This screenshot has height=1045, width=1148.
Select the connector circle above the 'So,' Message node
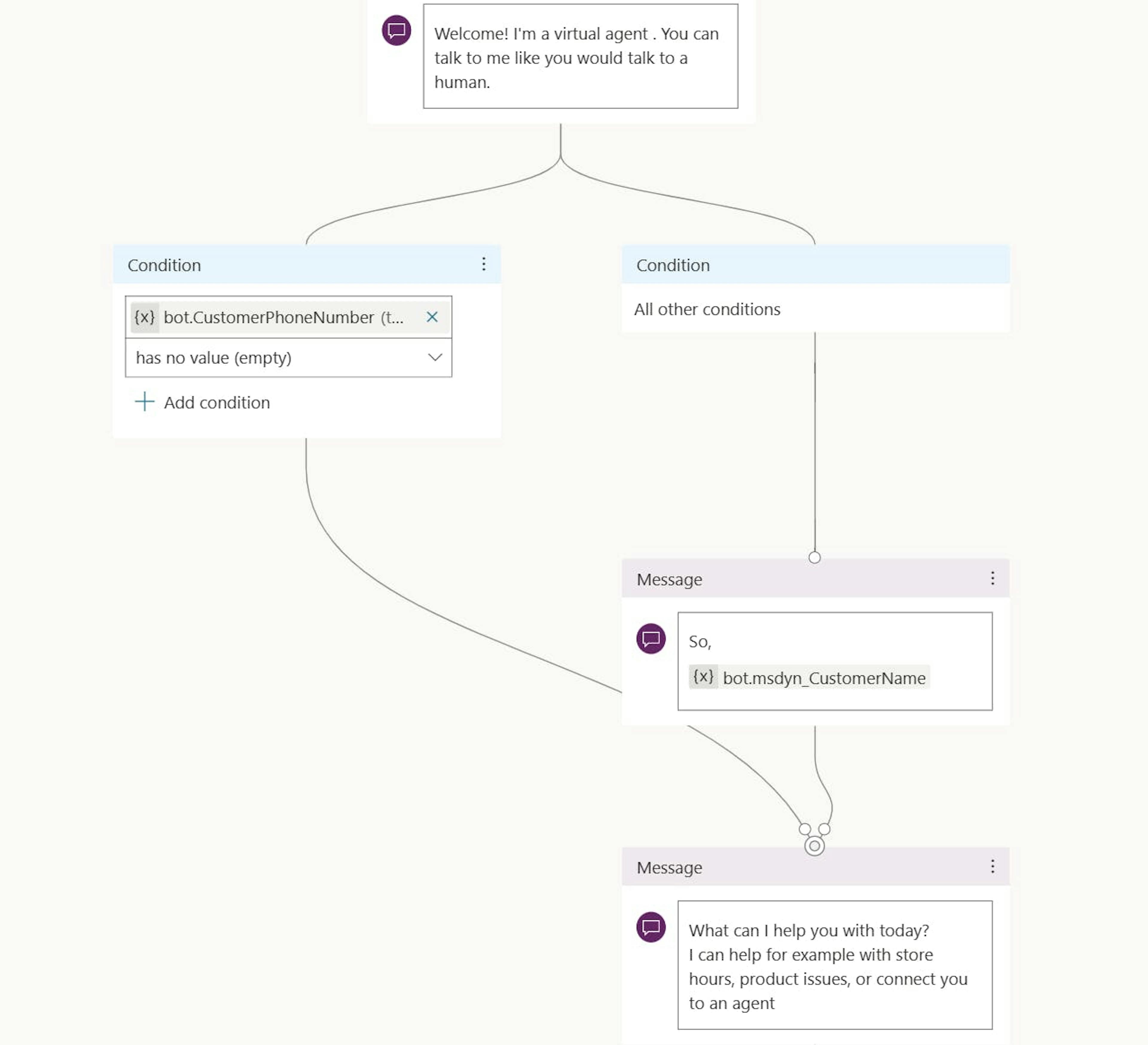click(815, 558)
